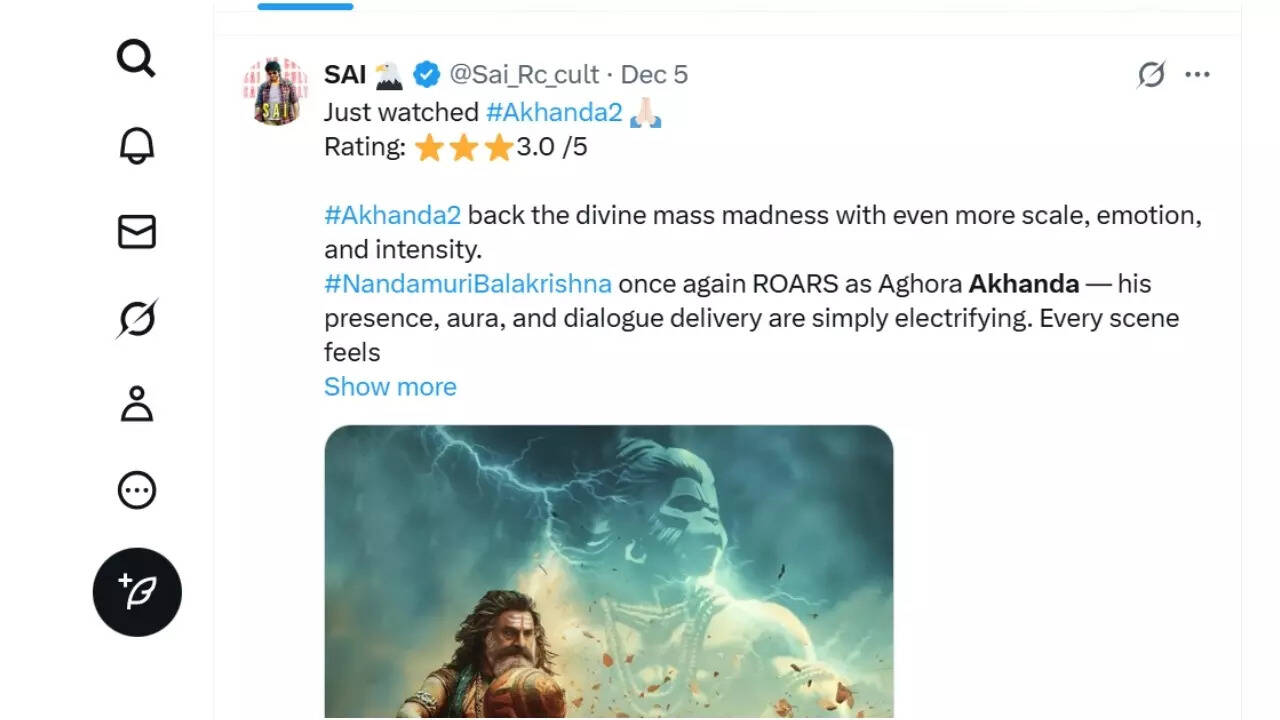
Task: Open the @Sai_Rc_cult handle link
Action: [x=524, y=75]
